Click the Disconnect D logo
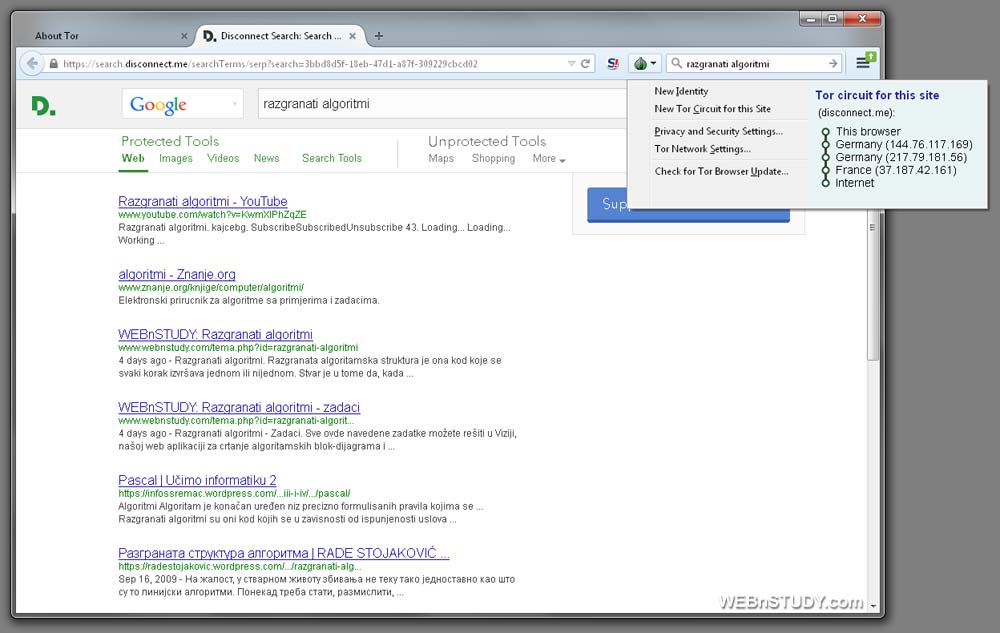Image resolution: width=1000 pixels, height=633 pixels. coord(43,105)
